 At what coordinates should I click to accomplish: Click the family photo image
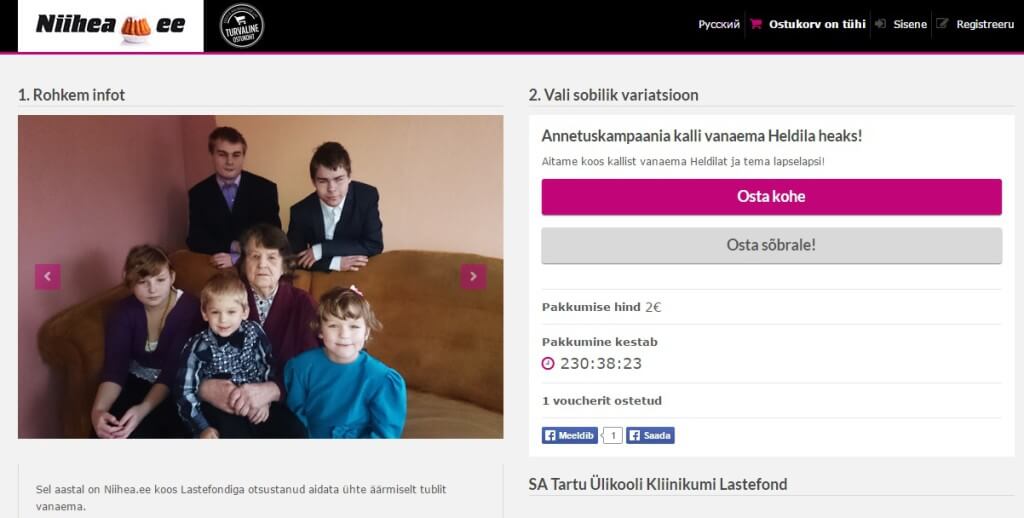[x=261, y=277]
